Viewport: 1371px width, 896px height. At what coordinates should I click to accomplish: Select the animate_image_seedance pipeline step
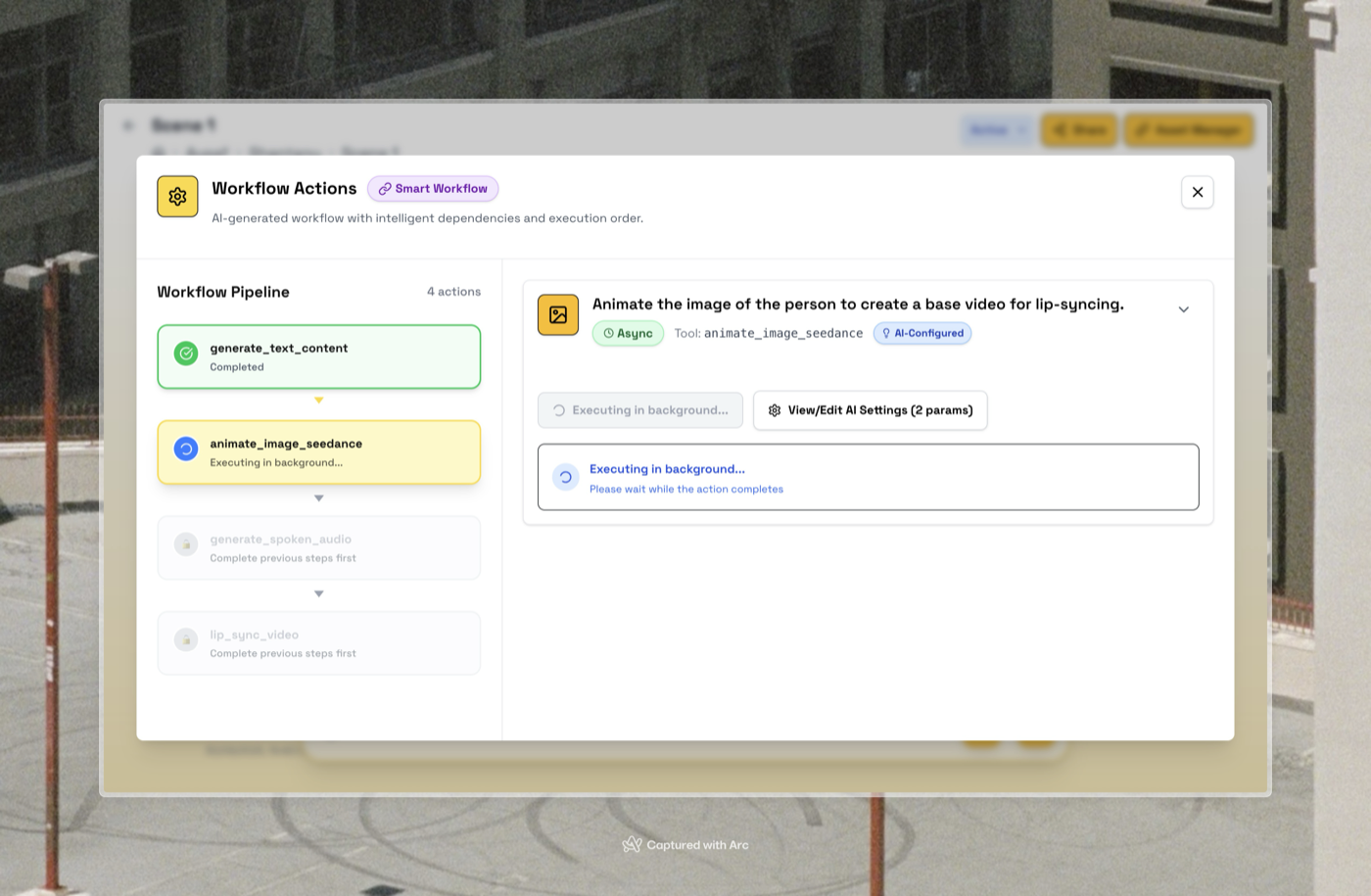[318, 452]
